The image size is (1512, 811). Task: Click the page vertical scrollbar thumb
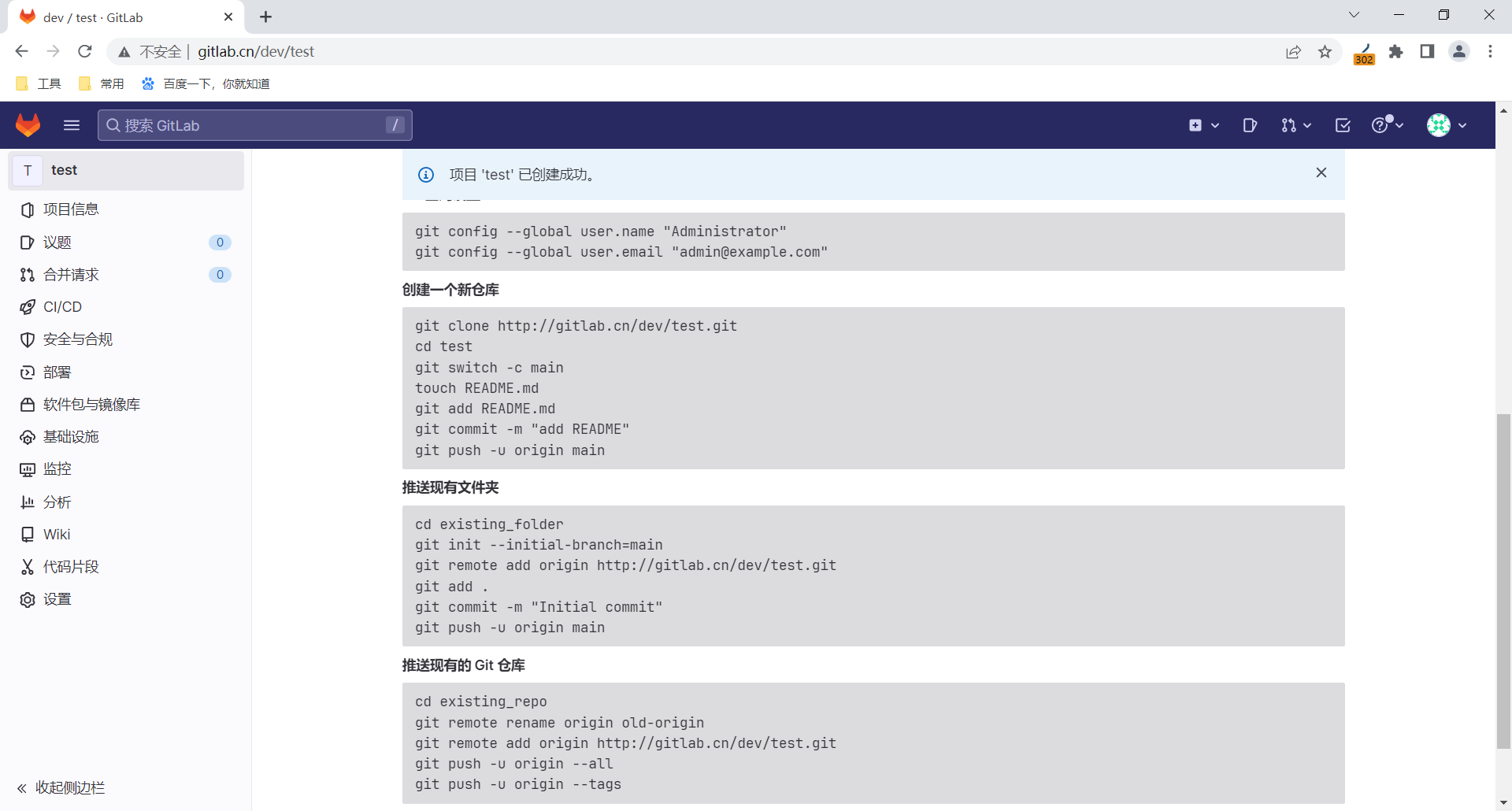pyautogui.click(x=1503, y=580)
